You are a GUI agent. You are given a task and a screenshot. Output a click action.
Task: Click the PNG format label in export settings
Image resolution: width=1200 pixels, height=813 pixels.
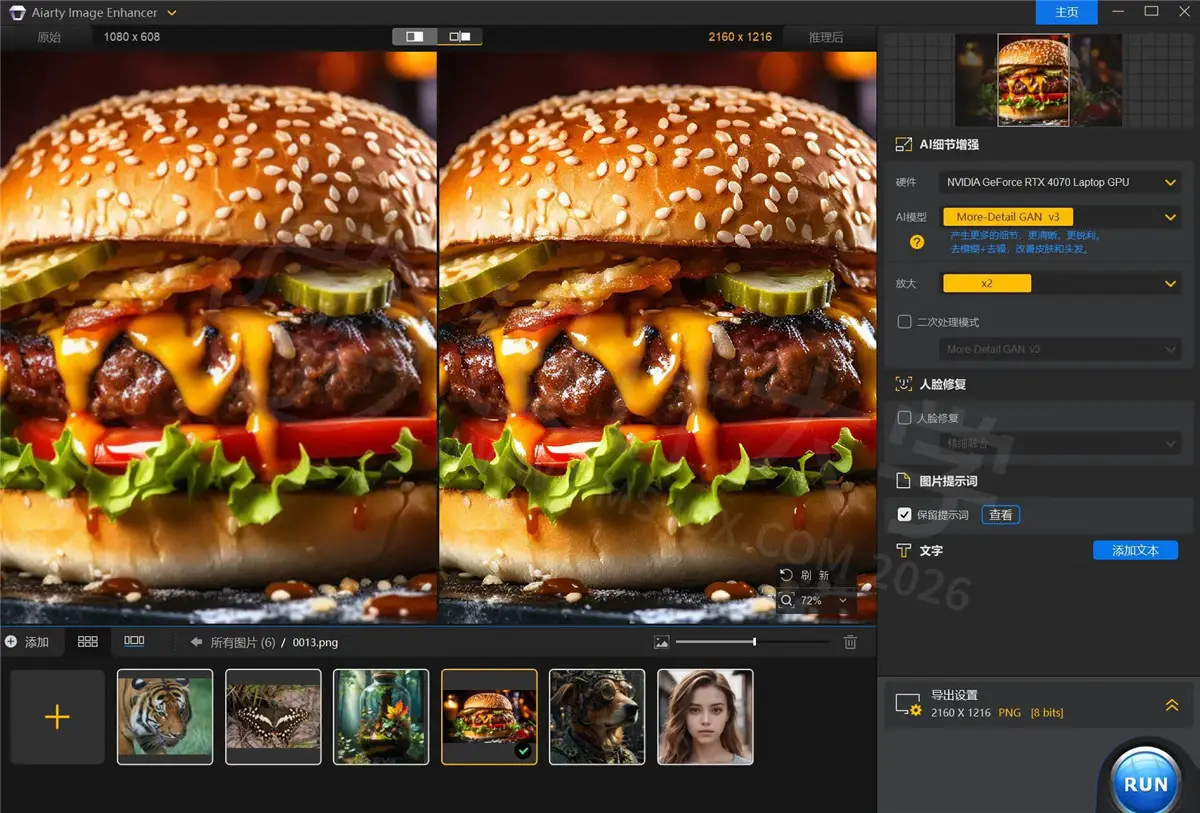point(1009,713)
